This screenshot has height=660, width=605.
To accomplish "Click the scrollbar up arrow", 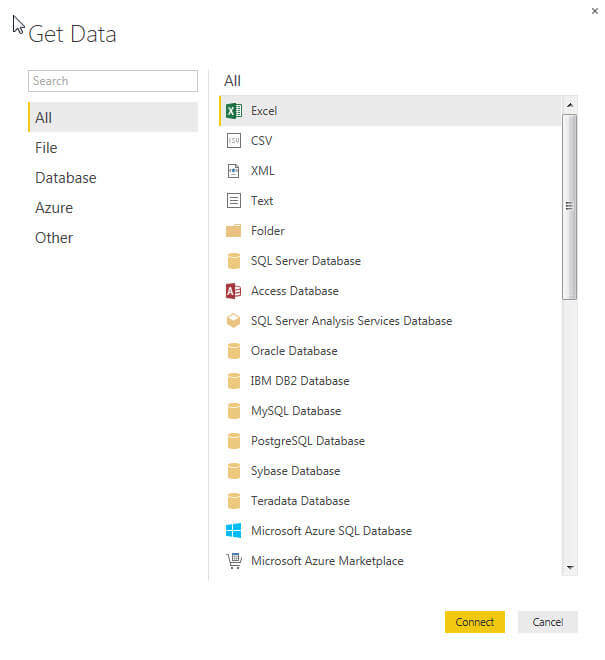I will click(x=570, y=104).
